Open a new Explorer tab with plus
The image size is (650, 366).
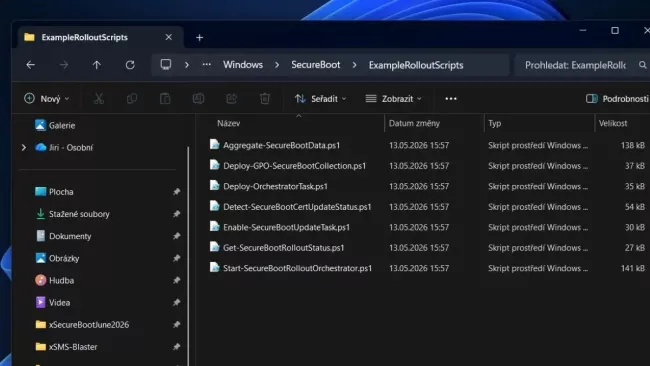199,38
